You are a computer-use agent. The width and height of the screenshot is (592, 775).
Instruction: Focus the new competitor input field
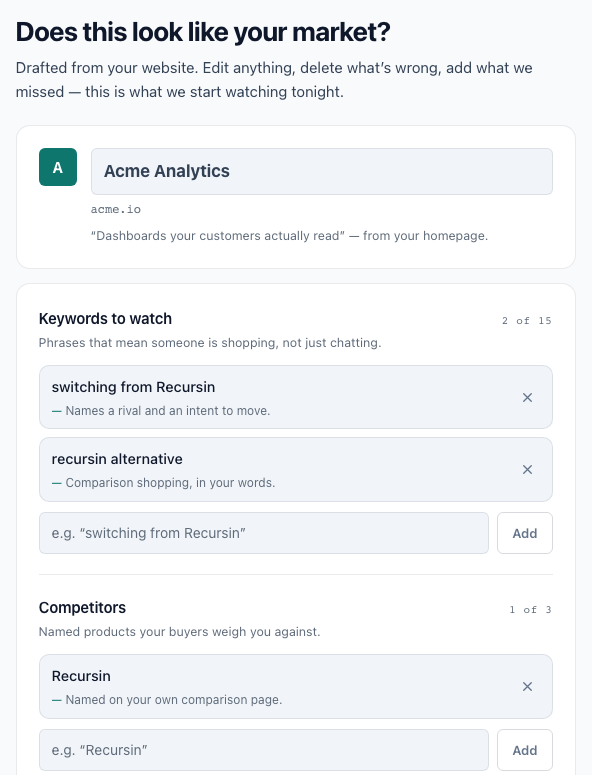tap(264, 750)
